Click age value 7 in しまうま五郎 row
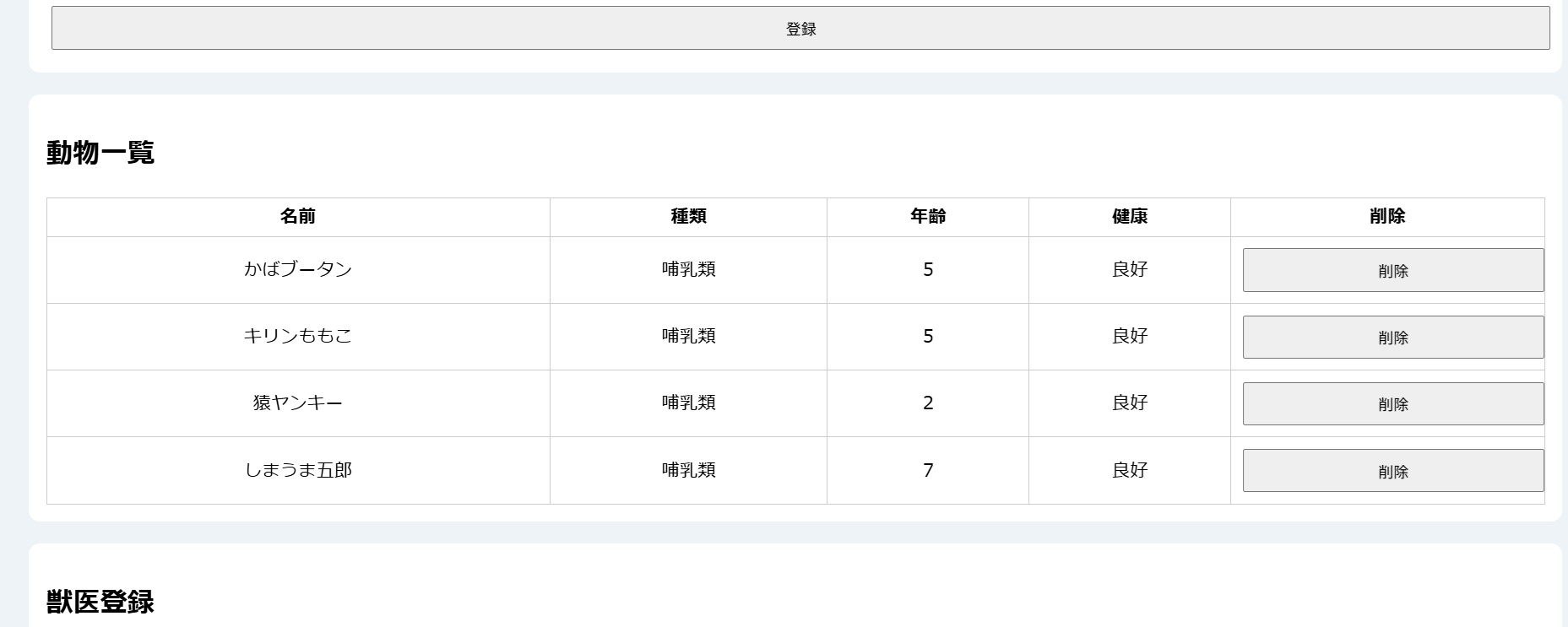The width and height of the screenshot is (1568, 627). click(927, 470)
